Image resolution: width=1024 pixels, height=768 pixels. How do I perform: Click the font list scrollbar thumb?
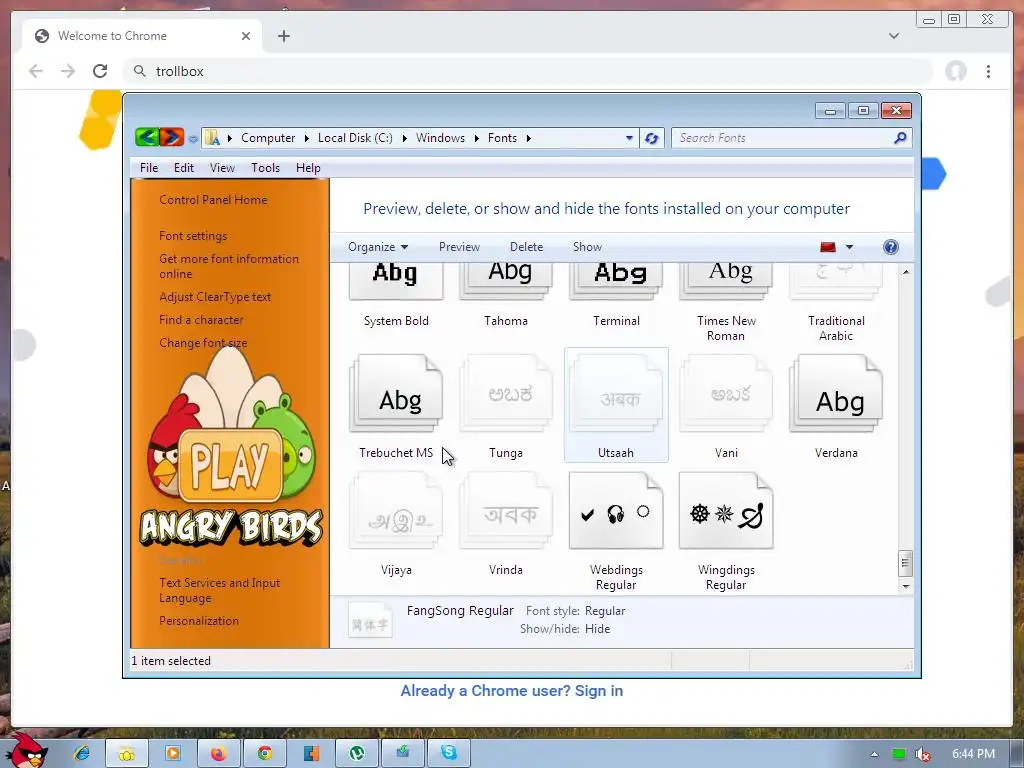(905, 563)
